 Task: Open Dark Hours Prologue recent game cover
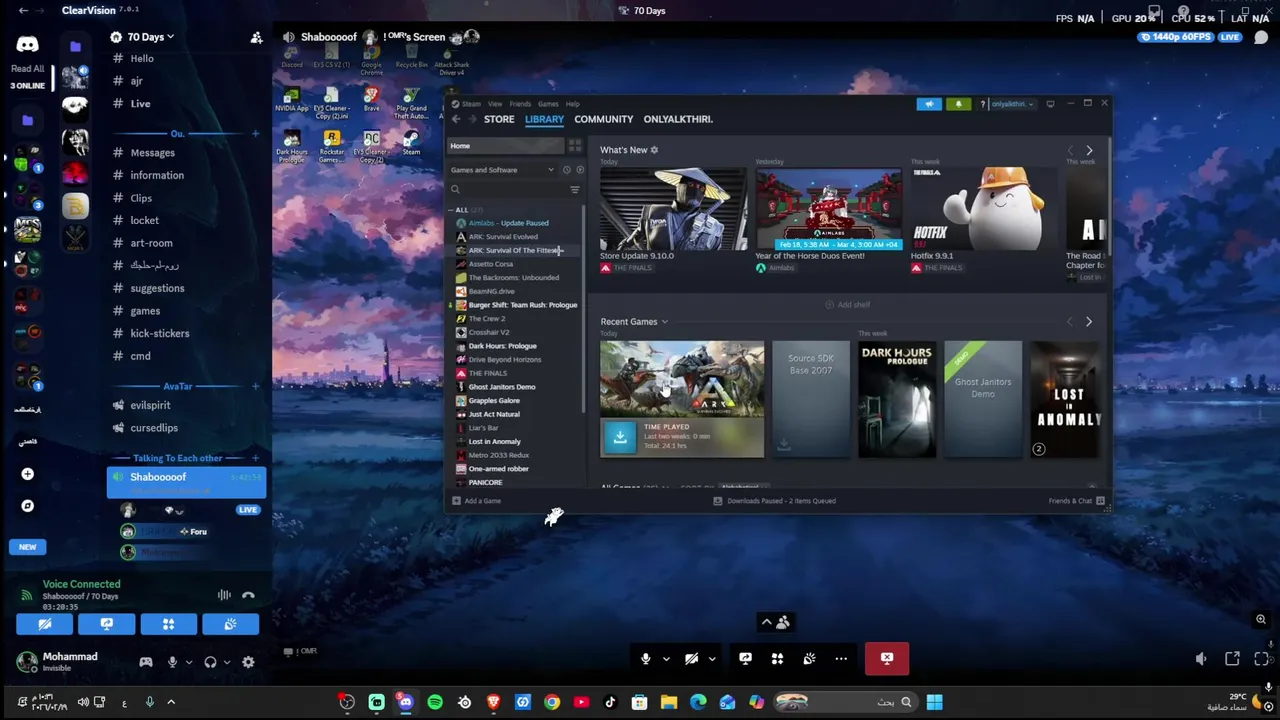coord(897,400)
